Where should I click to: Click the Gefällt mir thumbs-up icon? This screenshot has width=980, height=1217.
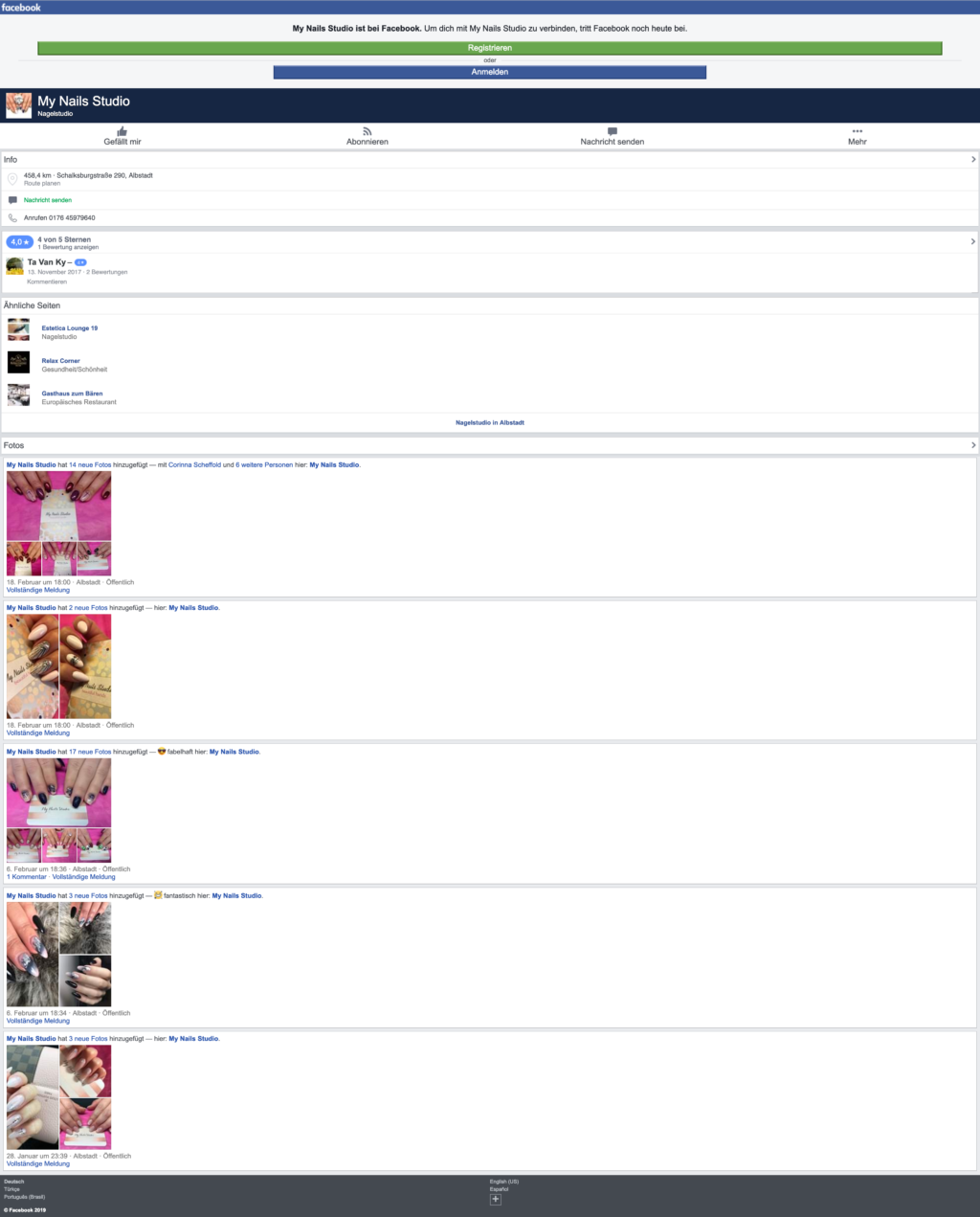[x=122, y=131]
